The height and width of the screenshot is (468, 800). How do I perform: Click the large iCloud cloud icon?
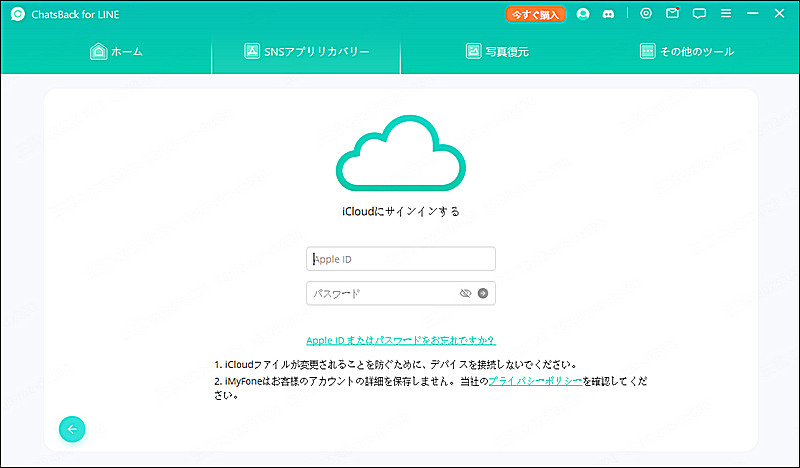point(401,153)
